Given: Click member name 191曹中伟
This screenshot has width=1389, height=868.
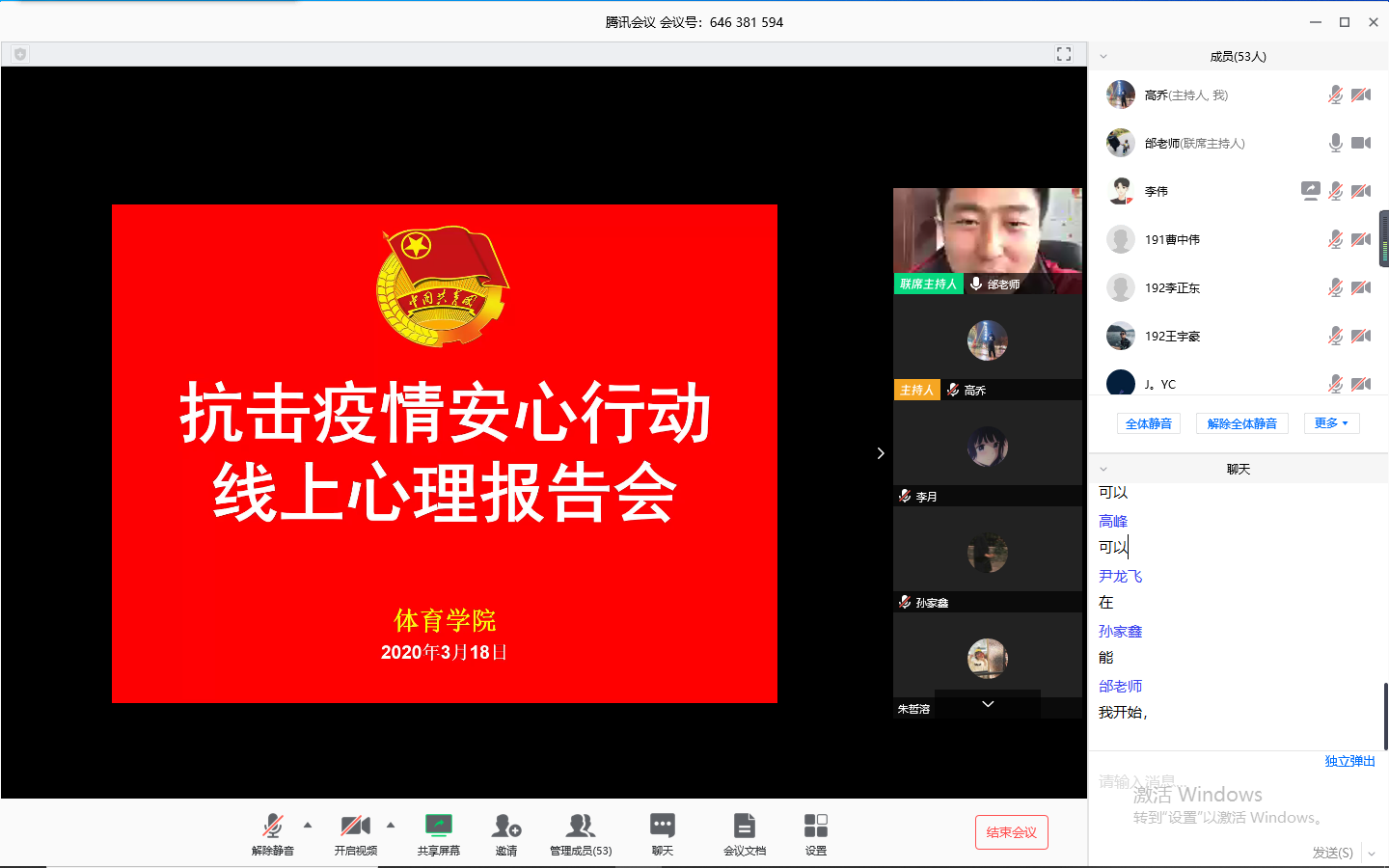Looking at the screenshot, I should [x=1172, y=239].
